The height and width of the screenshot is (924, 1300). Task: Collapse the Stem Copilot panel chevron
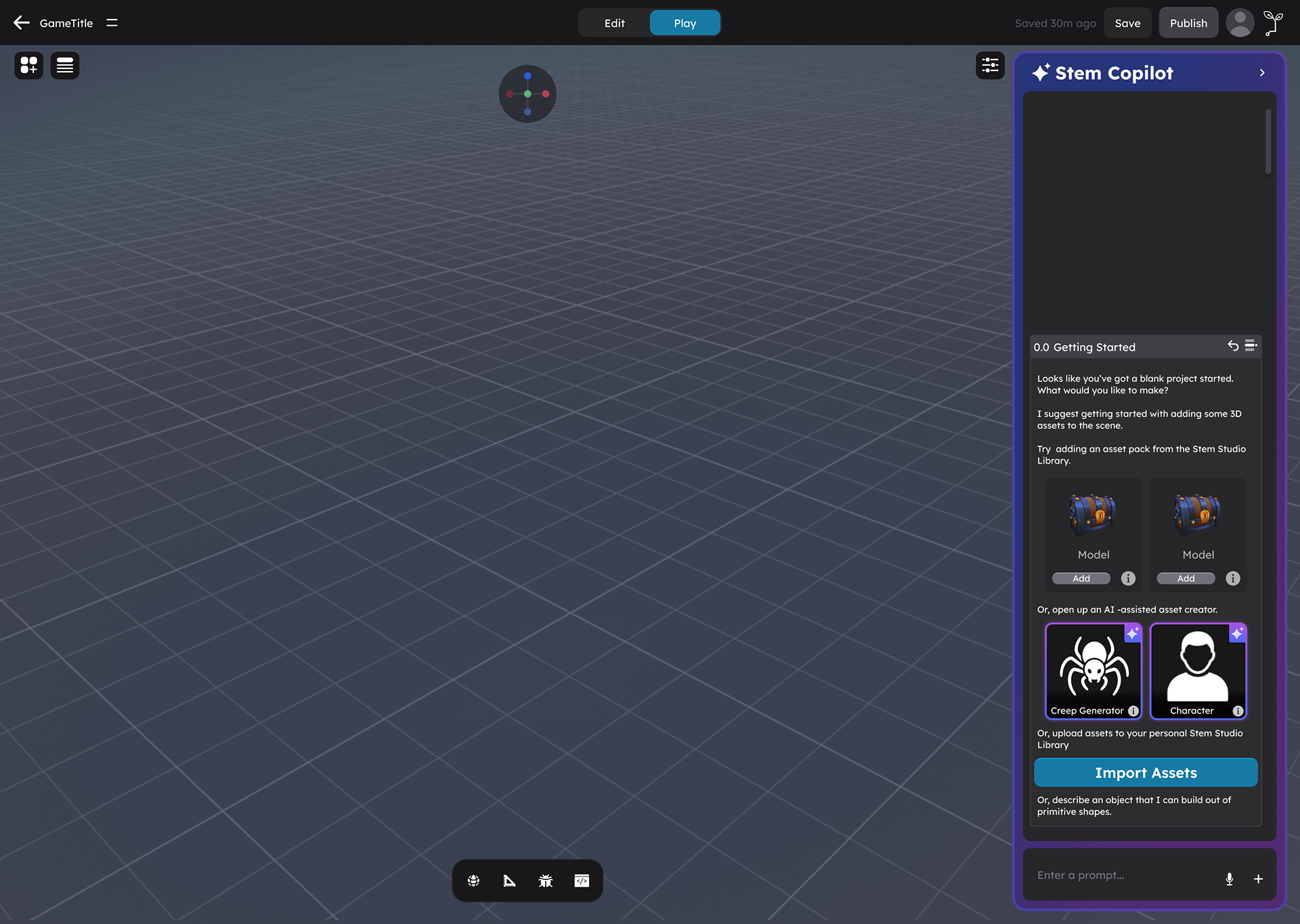coord(1262,72)
